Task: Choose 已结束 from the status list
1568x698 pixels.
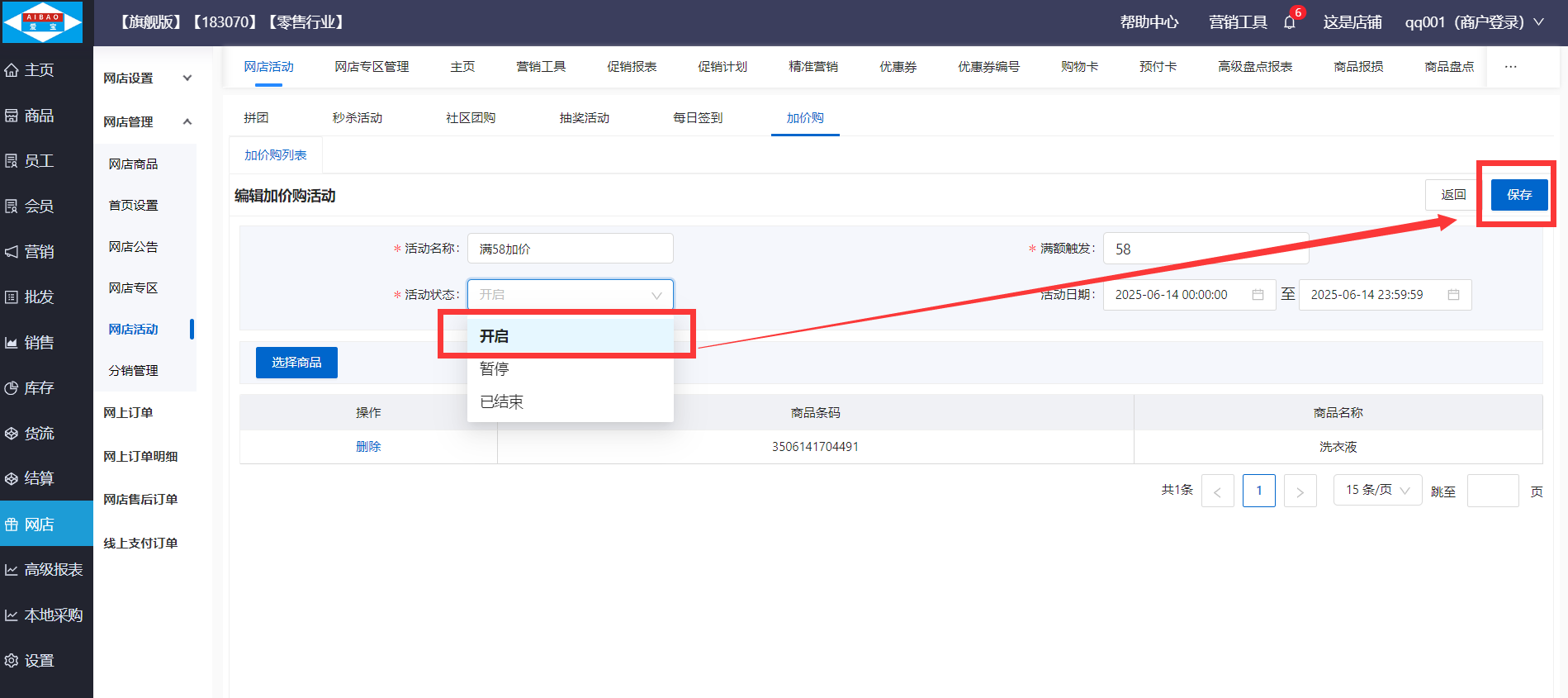Action: point(501,402)
